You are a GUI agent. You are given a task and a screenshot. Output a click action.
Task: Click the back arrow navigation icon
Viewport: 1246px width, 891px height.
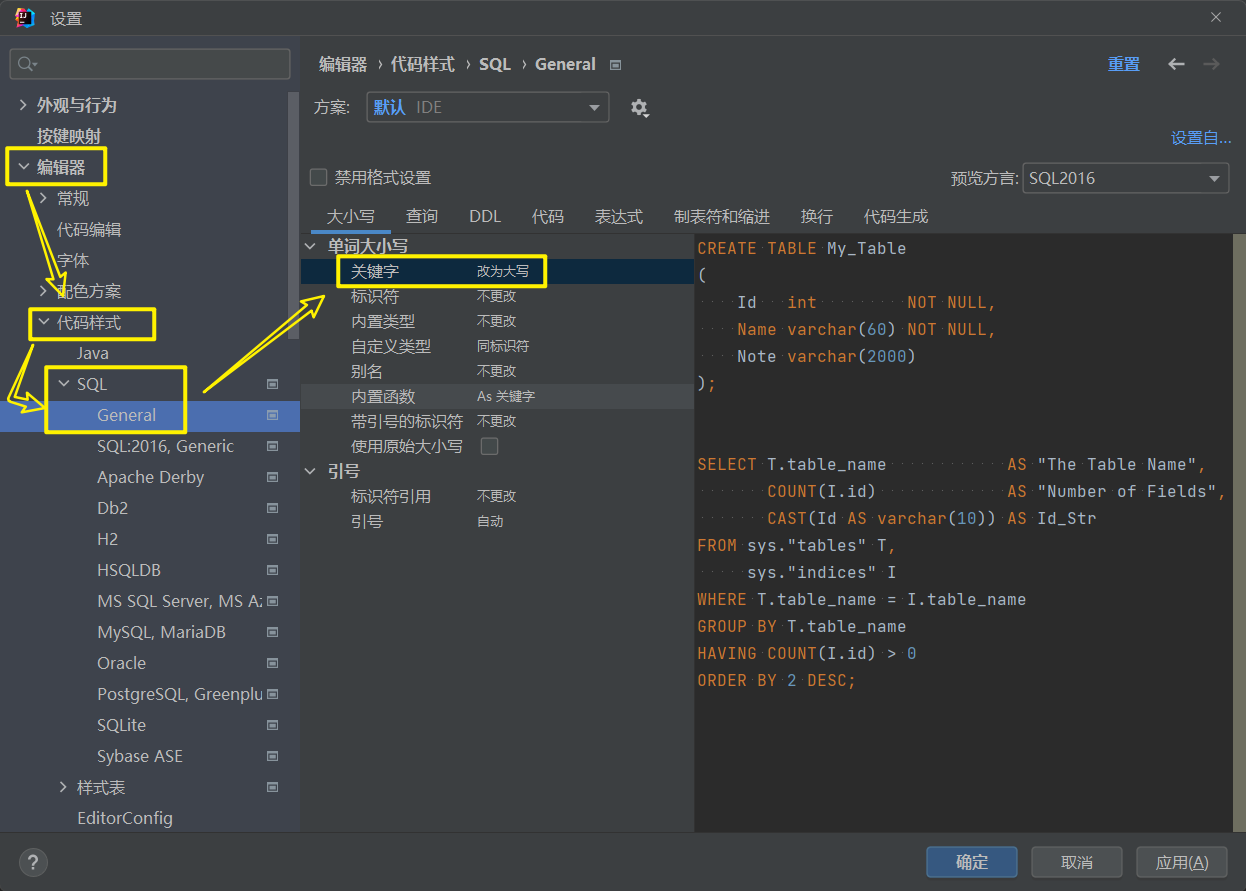point(1176,64)
